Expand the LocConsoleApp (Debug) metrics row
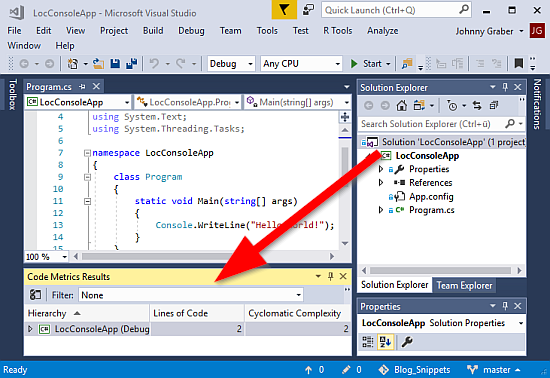 (x=30, y=329)
